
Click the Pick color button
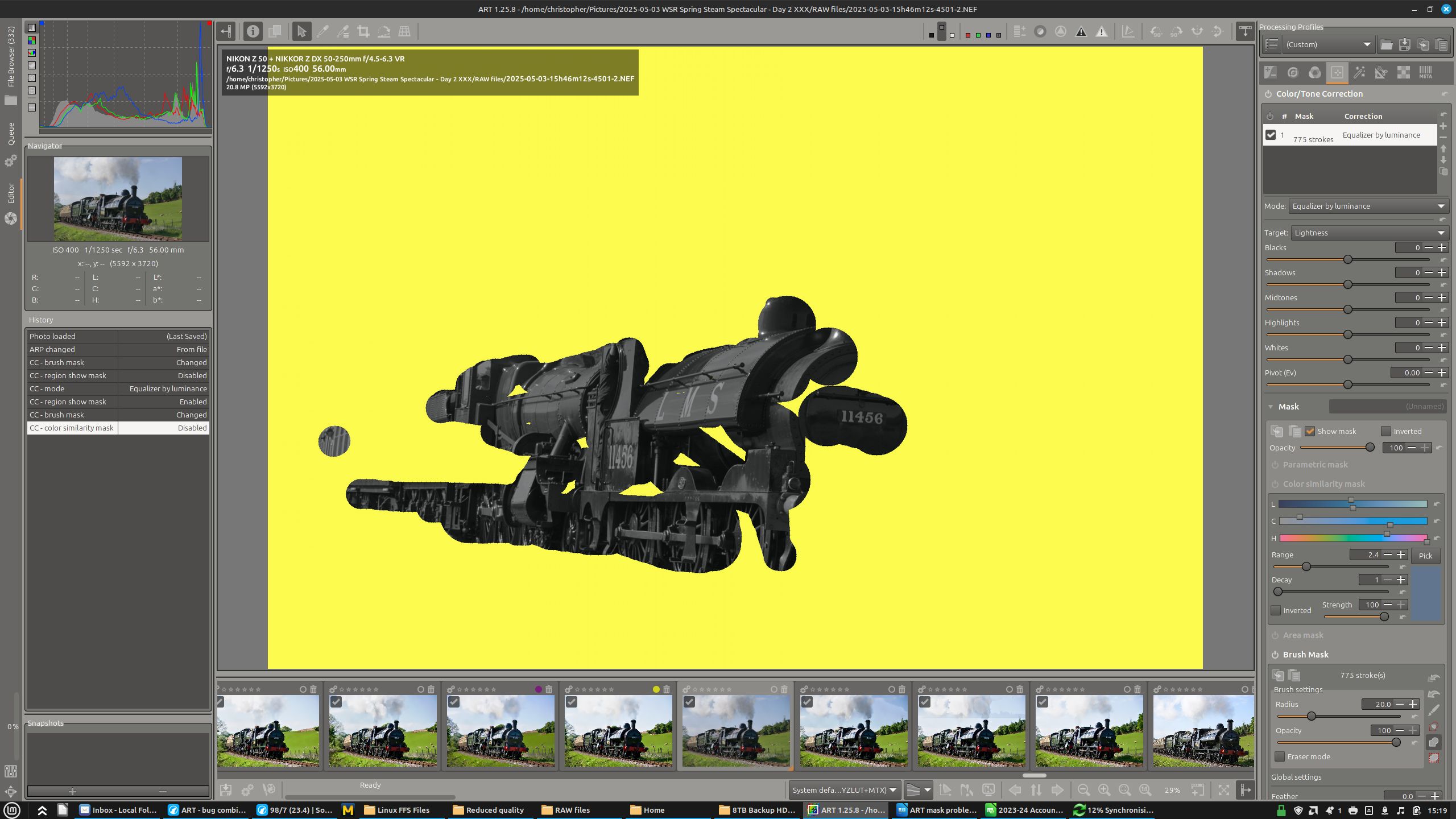[1425, 556]
